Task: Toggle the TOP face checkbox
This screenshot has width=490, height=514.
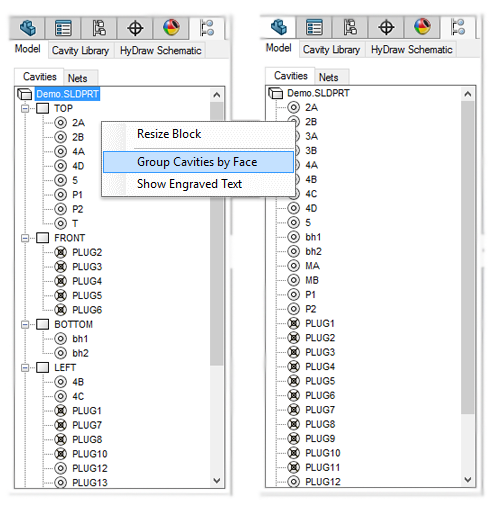Action: [43, 108]
